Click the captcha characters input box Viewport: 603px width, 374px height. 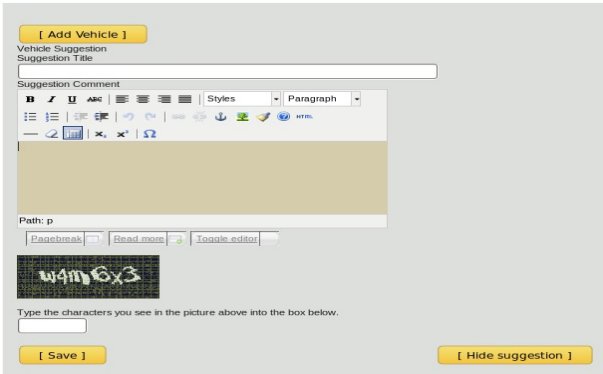pos(52,326)
